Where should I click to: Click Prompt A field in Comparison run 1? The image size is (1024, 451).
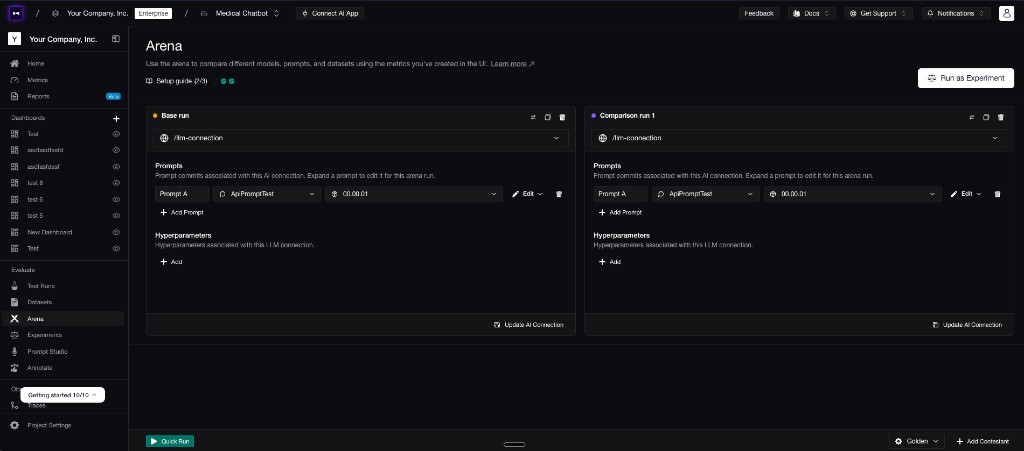click(620, 194)
